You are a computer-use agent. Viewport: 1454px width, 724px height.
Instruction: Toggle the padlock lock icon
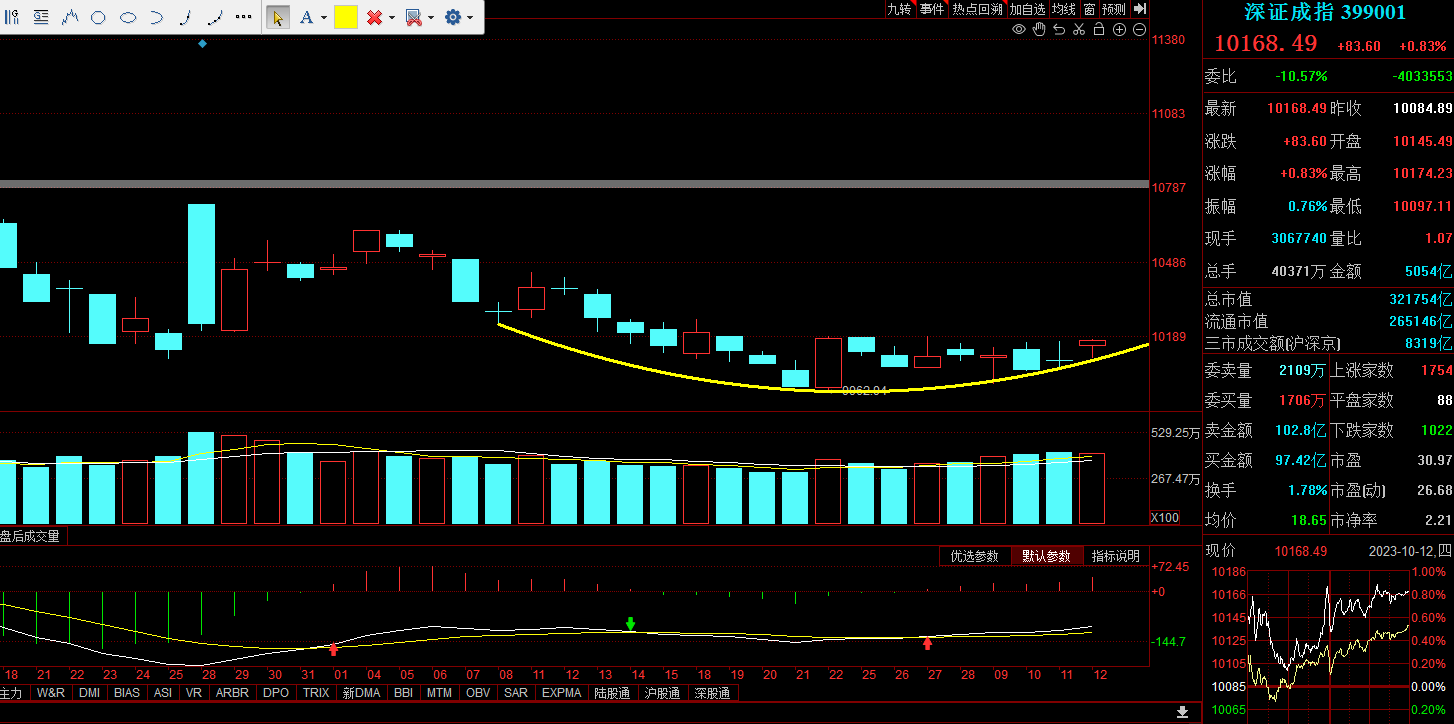[x=1099, y=29]
